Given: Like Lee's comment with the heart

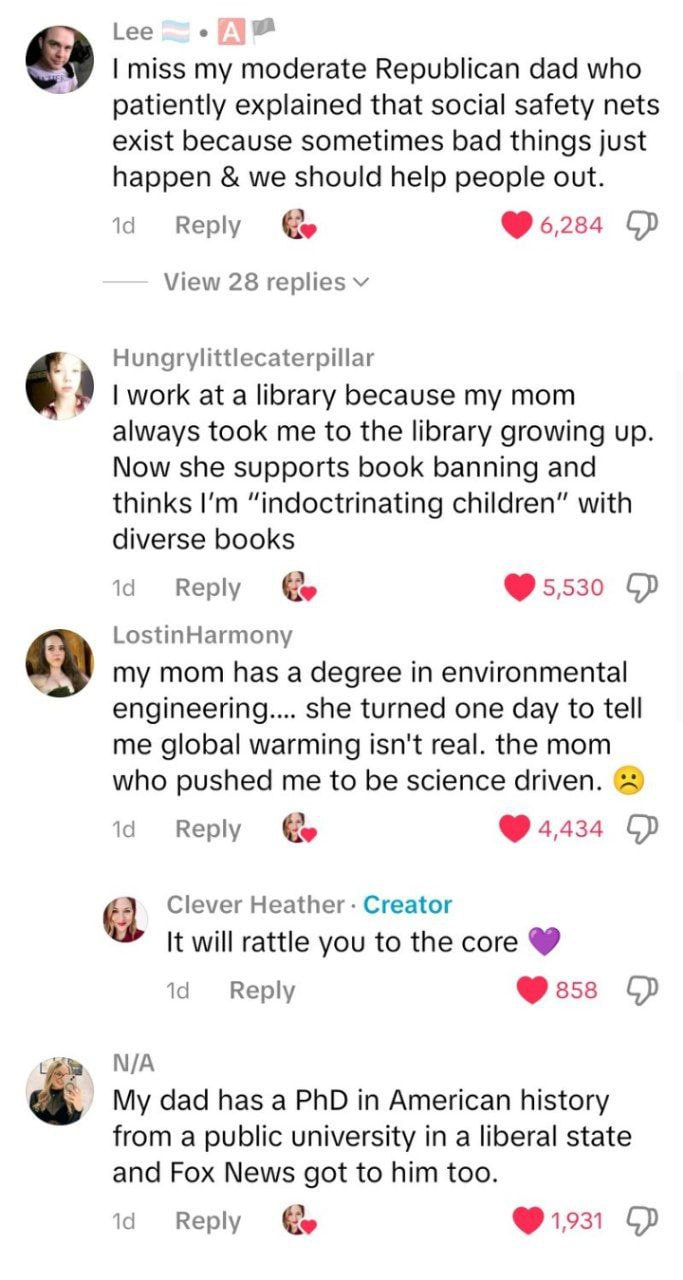Looking at the screenshot, I should [x=516, y=226].
